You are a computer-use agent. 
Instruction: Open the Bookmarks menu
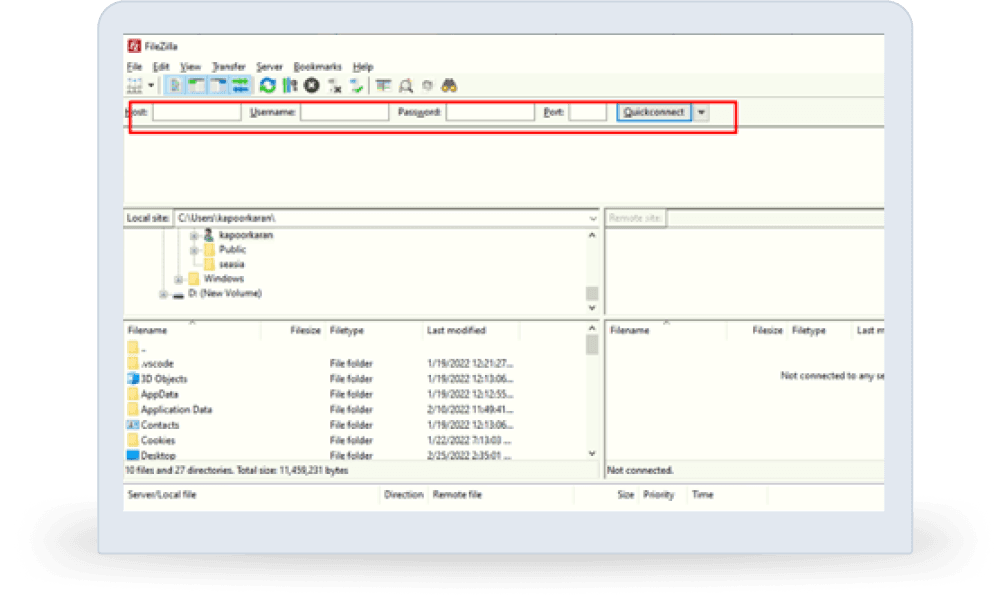(317, 67)
